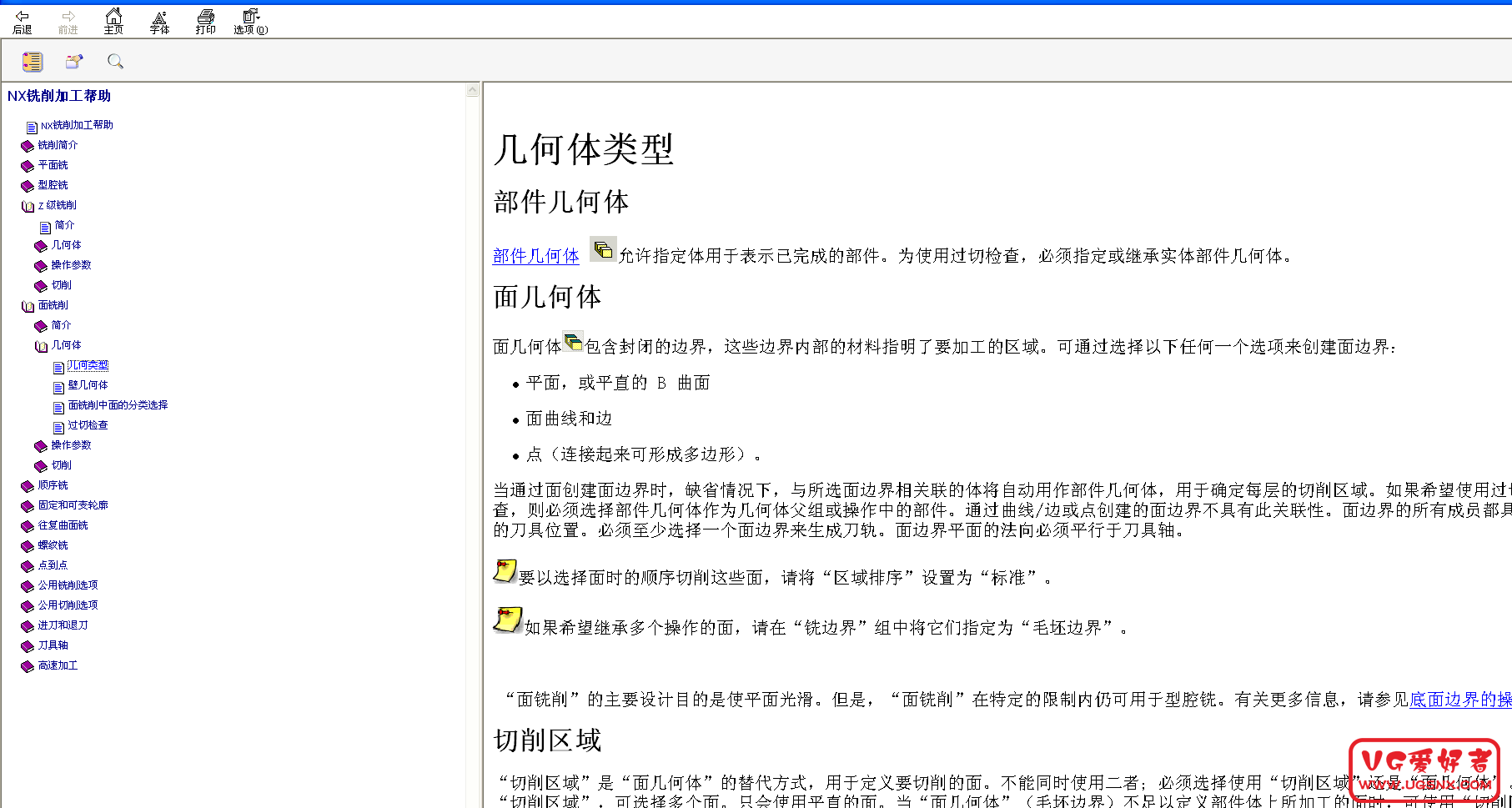Expand the 公用切削选项 book
This screenshot has height=808, width=1512.
[68, 605]
